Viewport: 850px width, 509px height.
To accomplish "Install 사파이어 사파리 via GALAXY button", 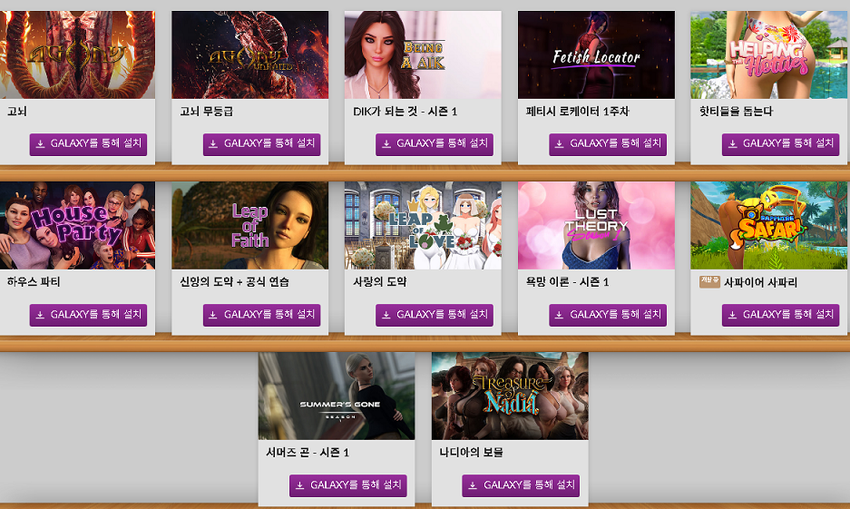I will pos(781,315).
